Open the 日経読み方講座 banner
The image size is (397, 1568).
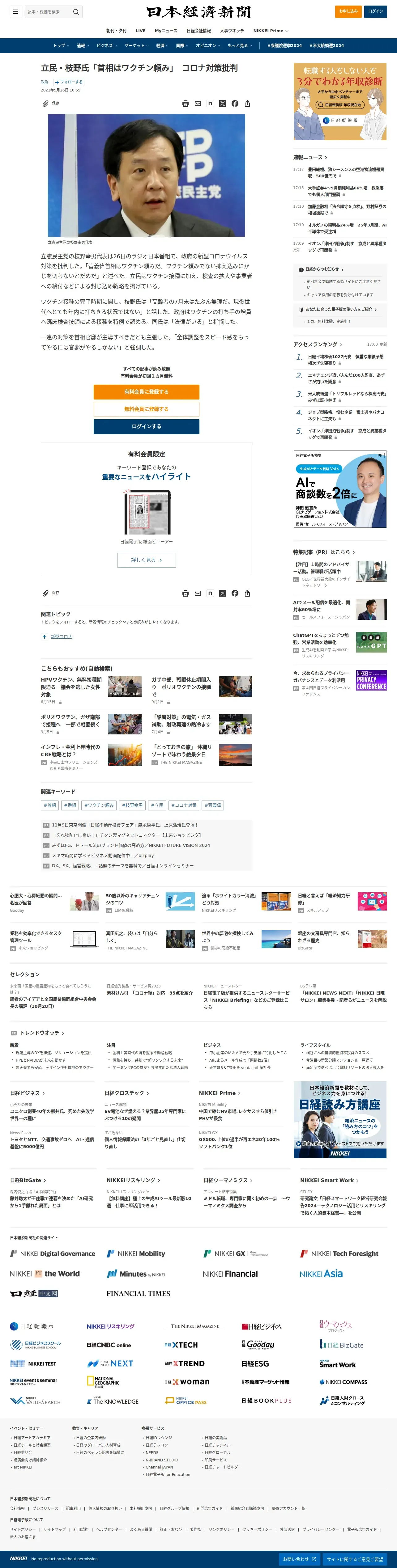[340, 1119]
